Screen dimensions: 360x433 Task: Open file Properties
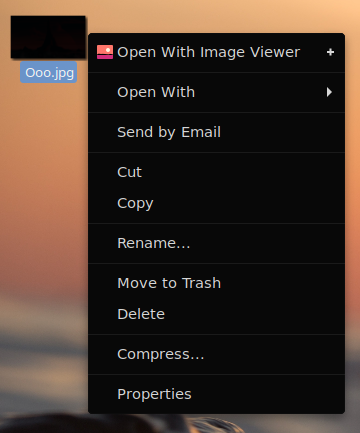(216, 394)
